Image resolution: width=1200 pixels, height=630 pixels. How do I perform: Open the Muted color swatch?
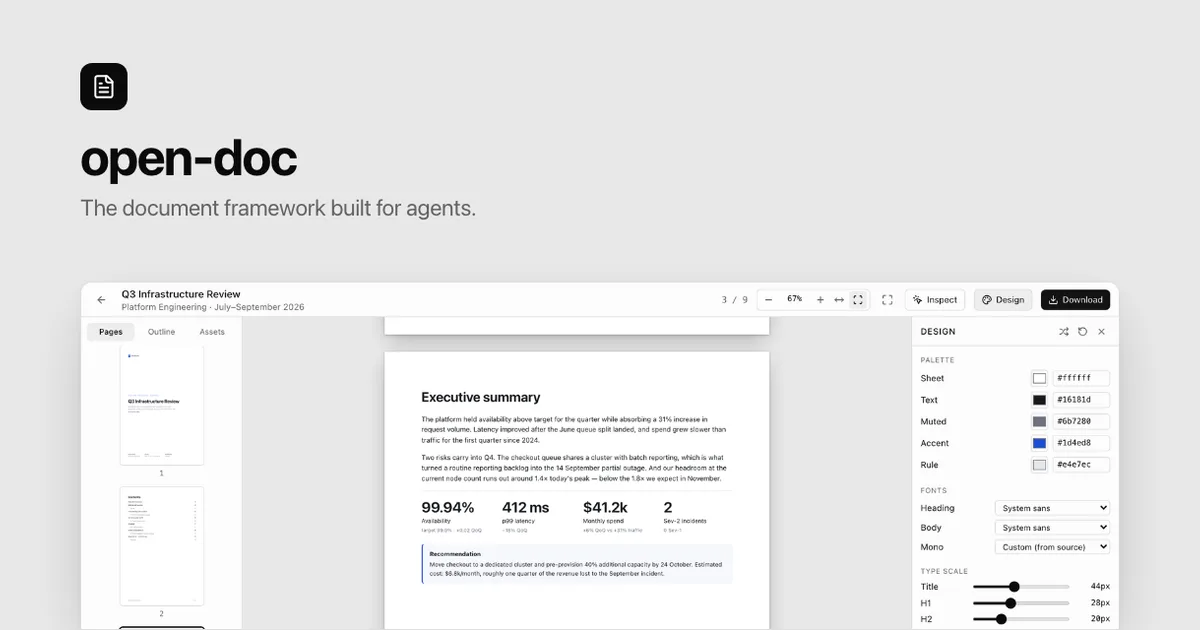tap(1040, 422)
